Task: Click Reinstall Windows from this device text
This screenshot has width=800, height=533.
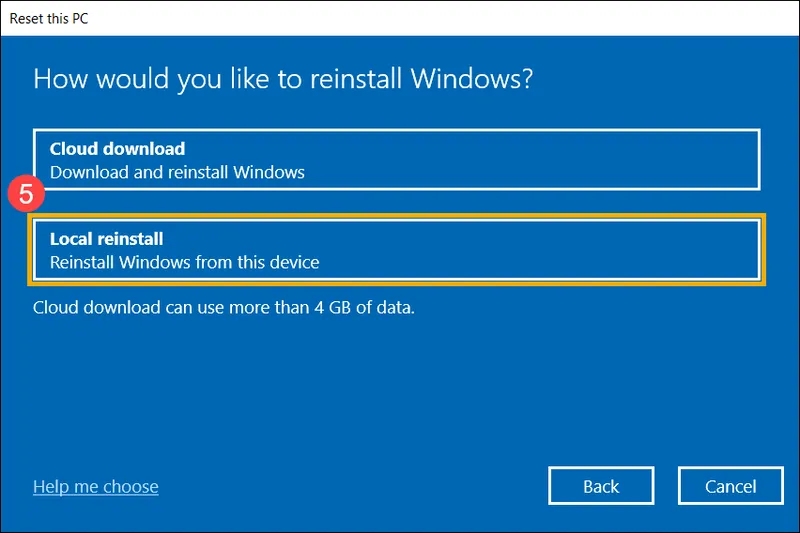Action: [185, 262]
